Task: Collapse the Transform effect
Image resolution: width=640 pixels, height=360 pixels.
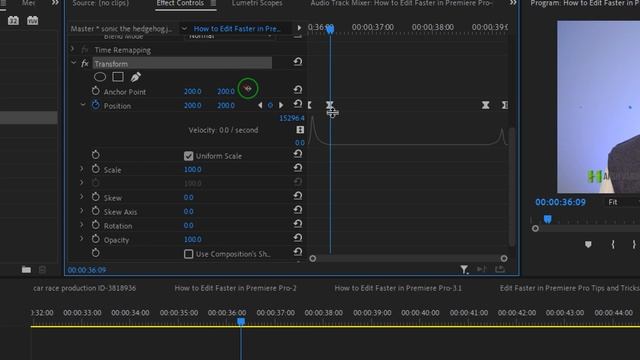Action: click(x=73, y=63)
